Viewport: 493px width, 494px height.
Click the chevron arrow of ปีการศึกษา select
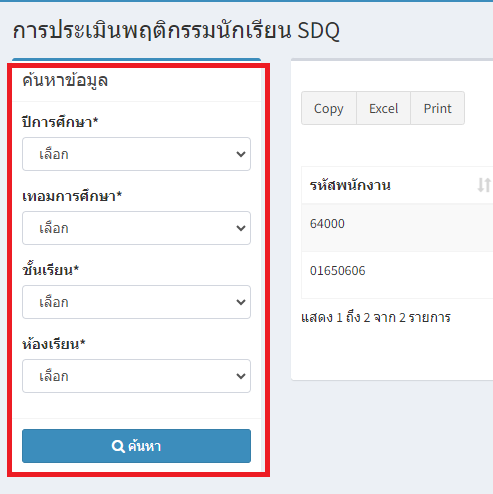(x=241, y=154)
